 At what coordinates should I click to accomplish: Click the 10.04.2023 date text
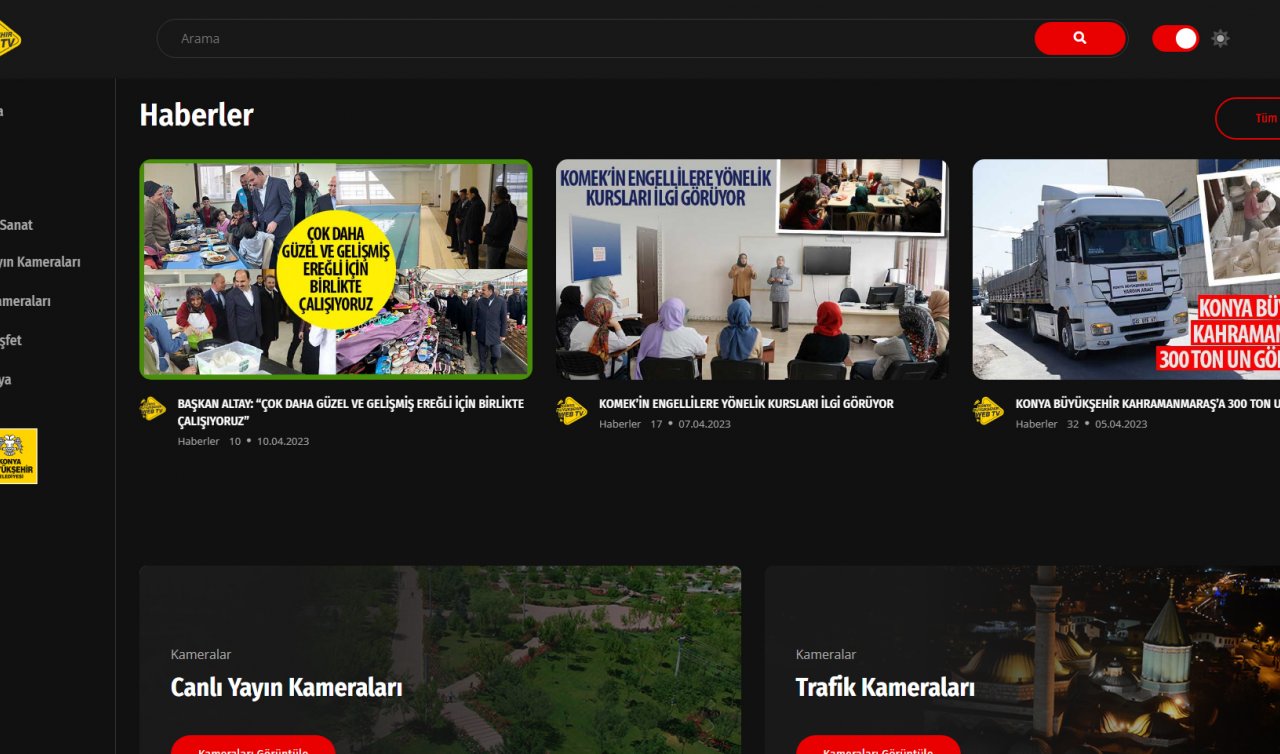(x=283, y=441)
